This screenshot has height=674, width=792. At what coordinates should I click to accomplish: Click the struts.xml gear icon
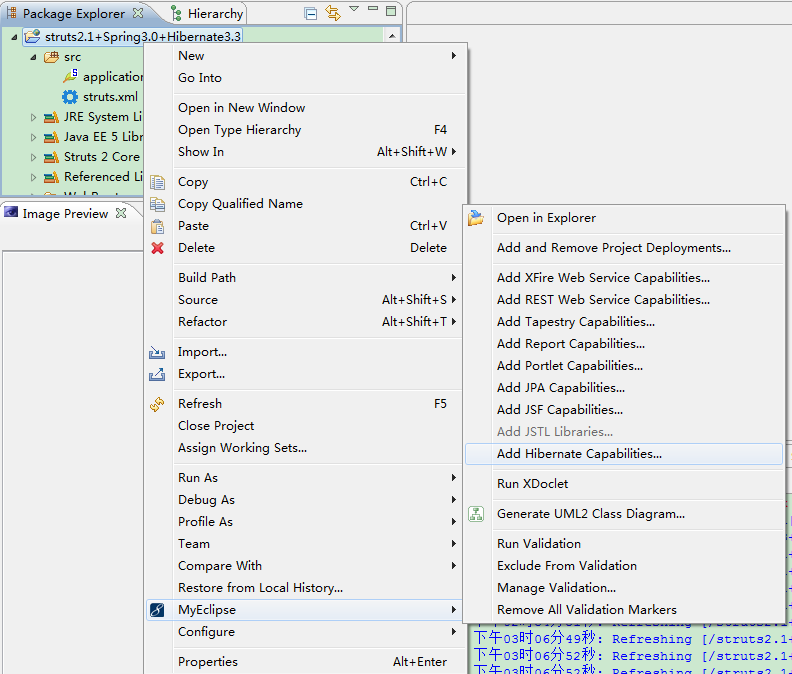click(x=70, y=97)
